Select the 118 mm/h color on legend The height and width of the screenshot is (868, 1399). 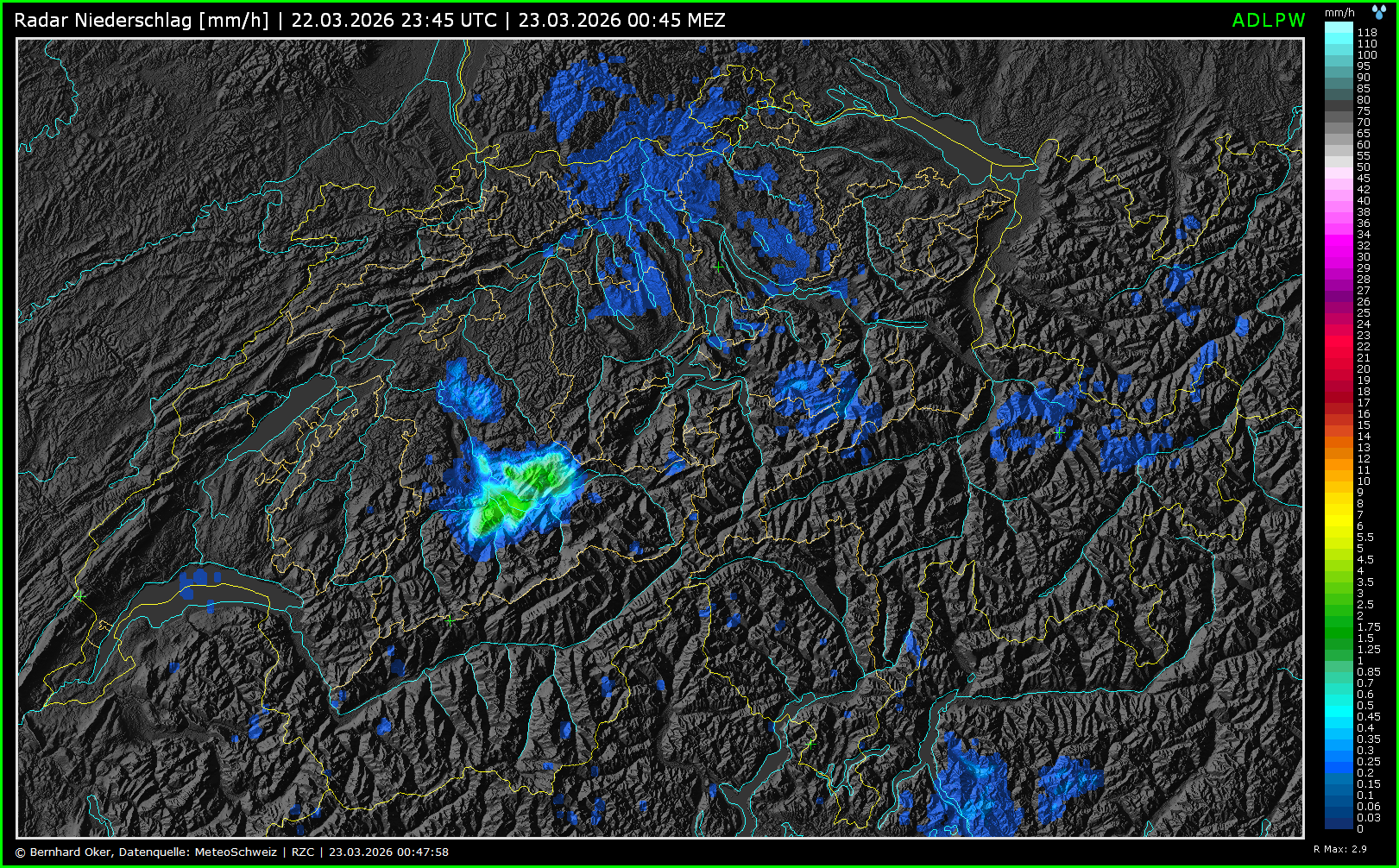(x=1339, y=31)
